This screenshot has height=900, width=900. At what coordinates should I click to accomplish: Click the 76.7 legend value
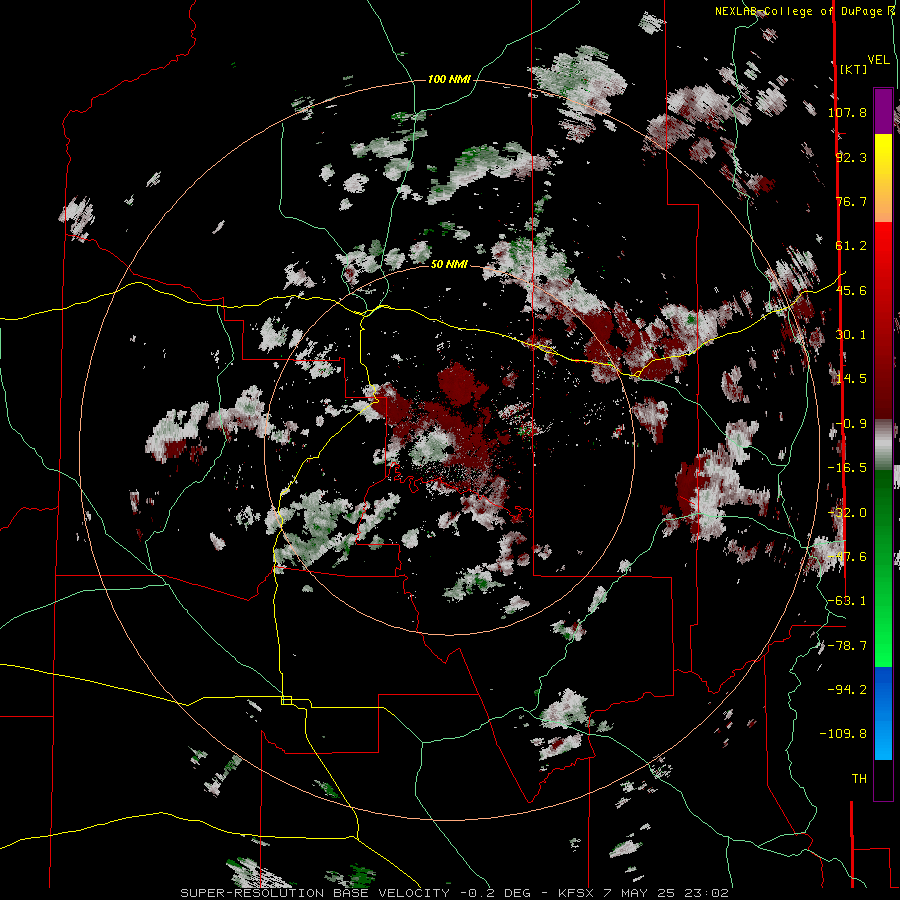coord(851,201)
